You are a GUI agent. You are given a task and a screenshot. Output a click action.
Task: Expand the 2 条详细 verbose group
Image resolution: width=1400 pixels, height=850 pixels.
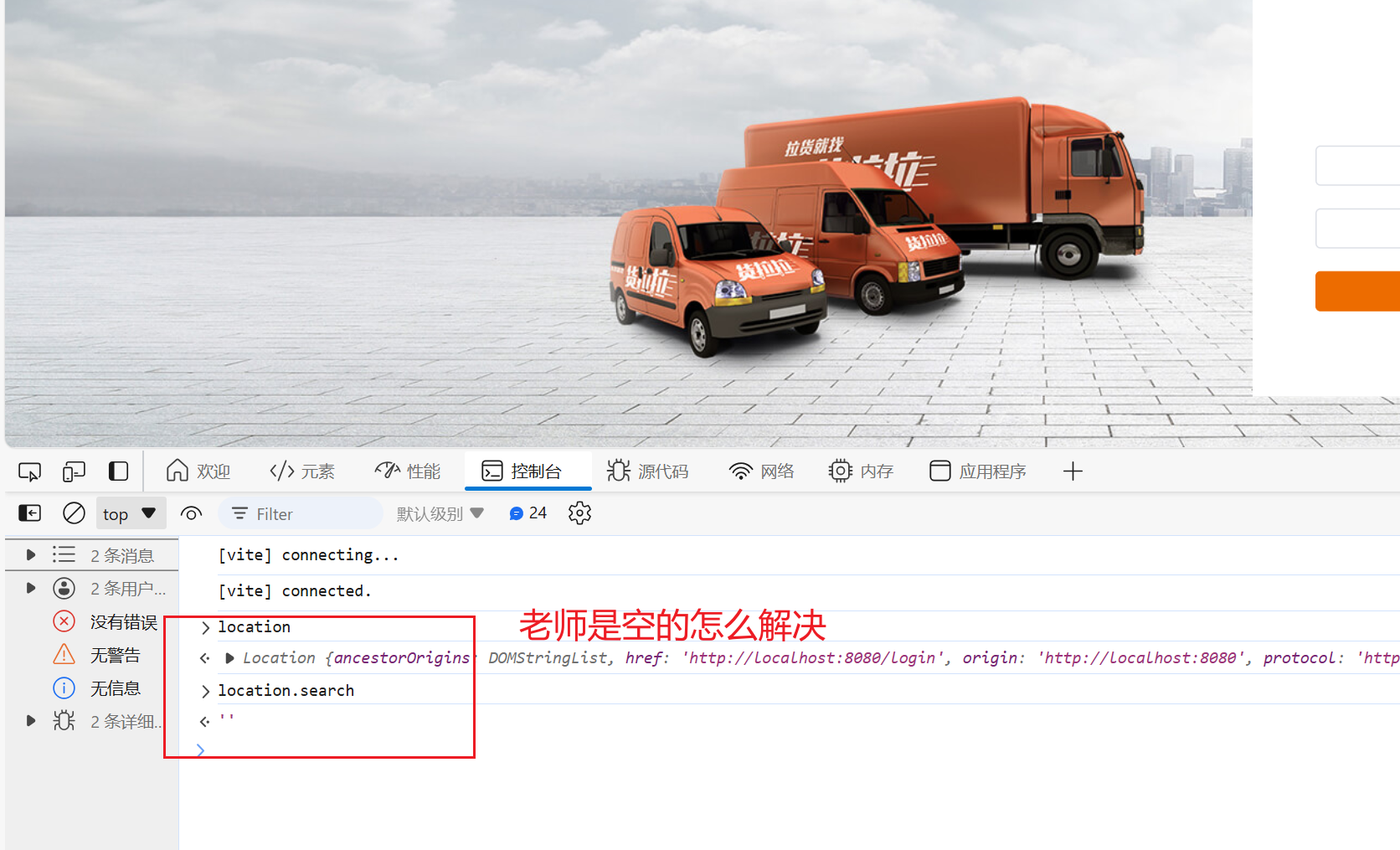tap(31, 720)
